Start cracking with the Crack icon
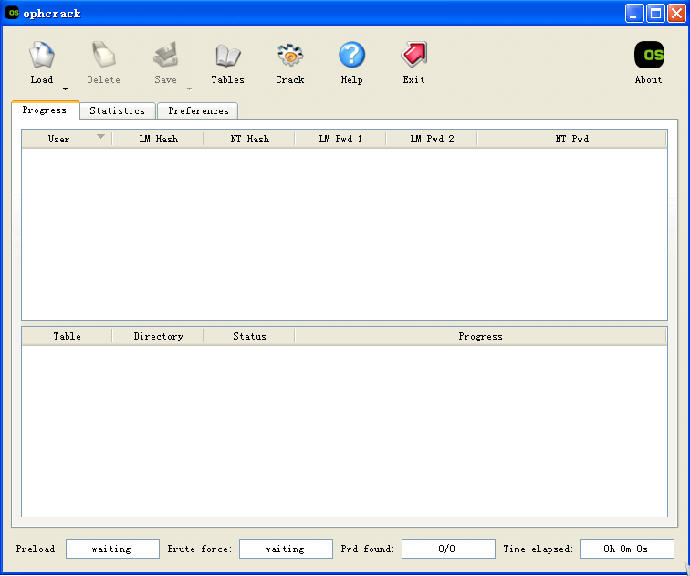Screen dimensions: 690x576 [290, 56]
